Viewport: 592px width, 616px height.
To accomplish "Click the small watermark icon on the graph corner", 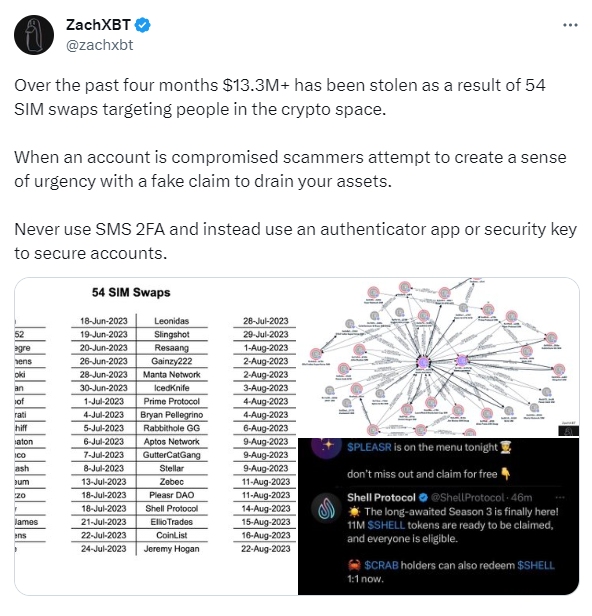I will coord(568,431).
